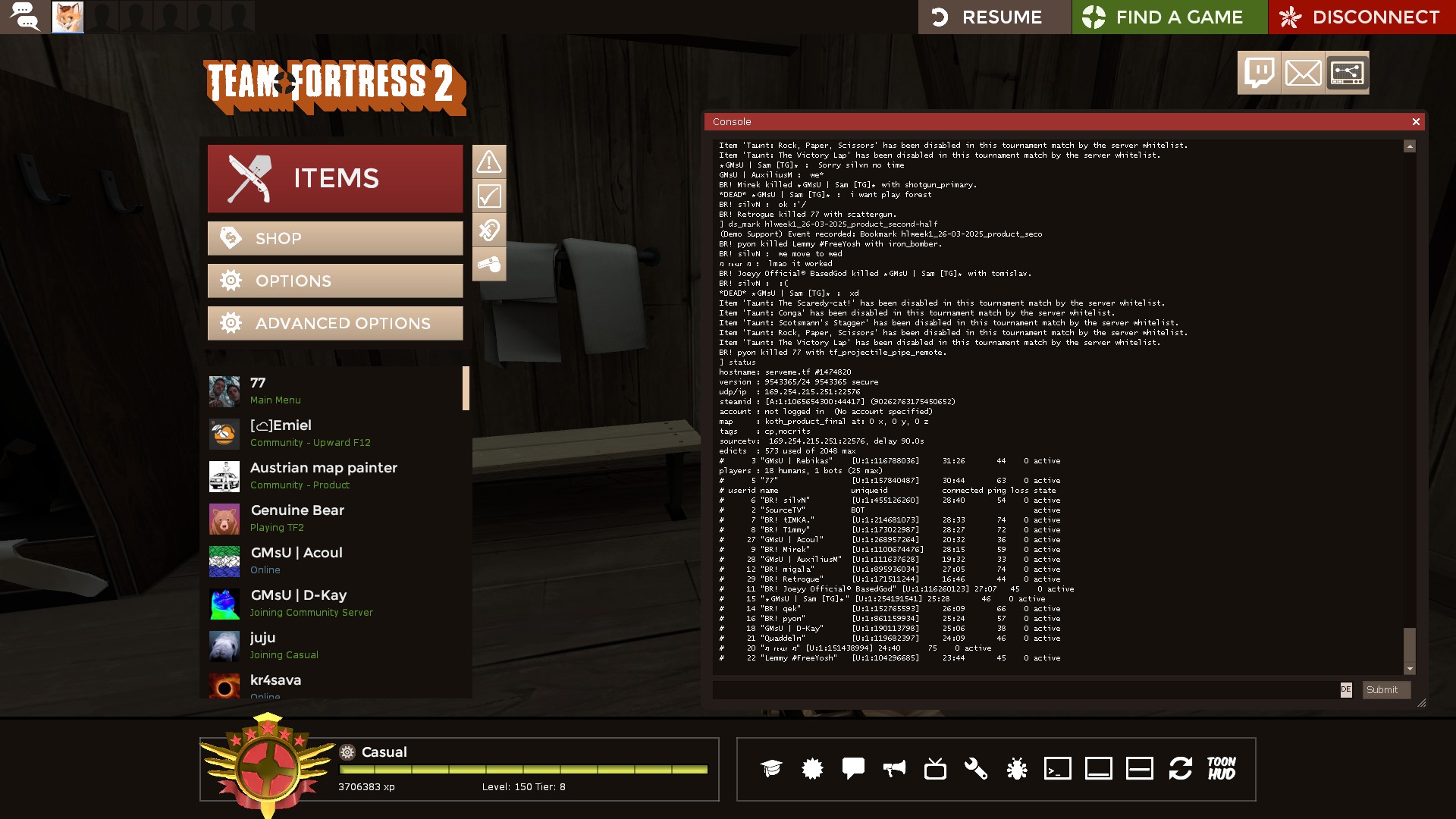Image resolution: width=1456 pixels, height=819 pixels.
Task: Click the warning triangle alert icon
Action: [489, 162]
